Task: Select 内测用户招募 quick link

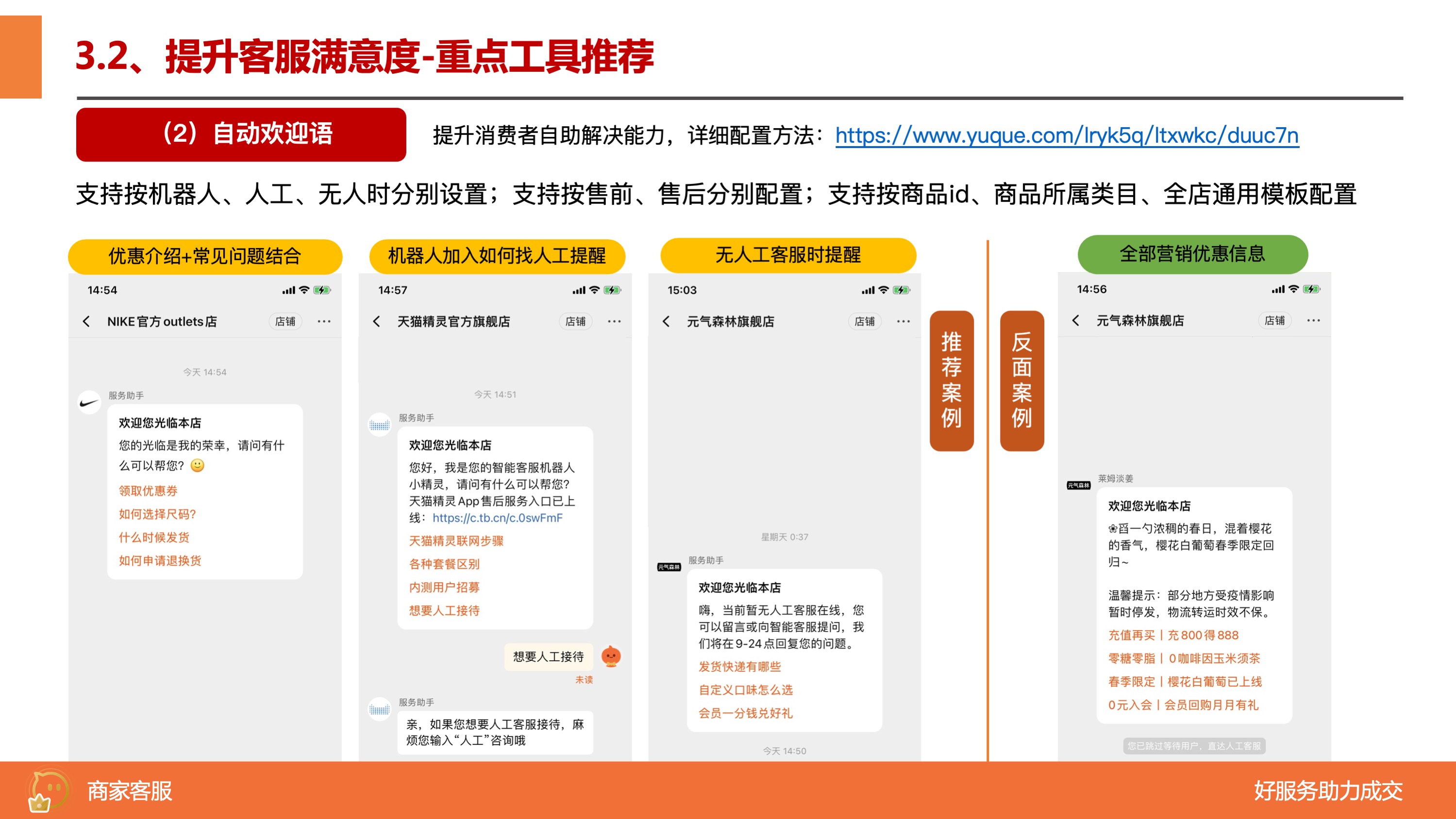Action: point(444,587)
